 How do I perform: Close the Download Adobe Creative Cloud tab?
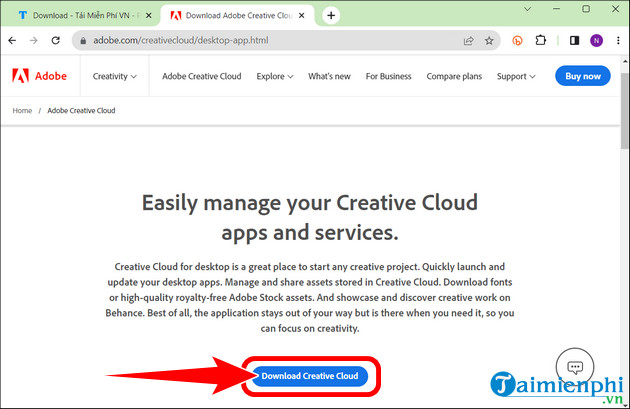click(302, 16)
